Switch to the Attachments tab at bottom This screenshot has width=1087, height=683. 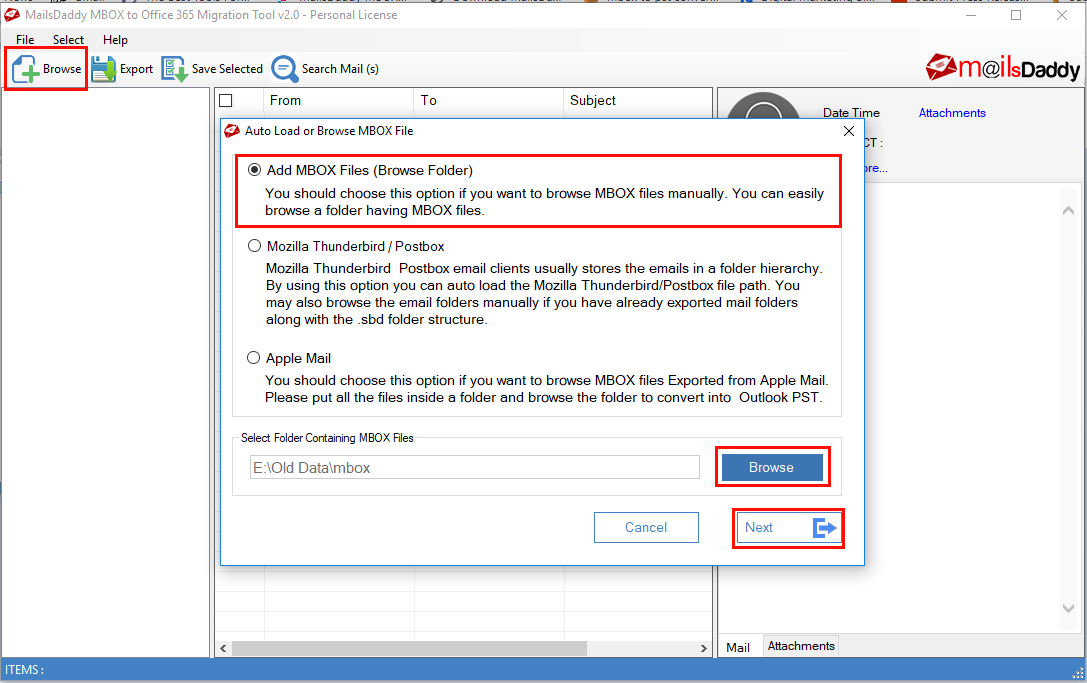[801, 646]
